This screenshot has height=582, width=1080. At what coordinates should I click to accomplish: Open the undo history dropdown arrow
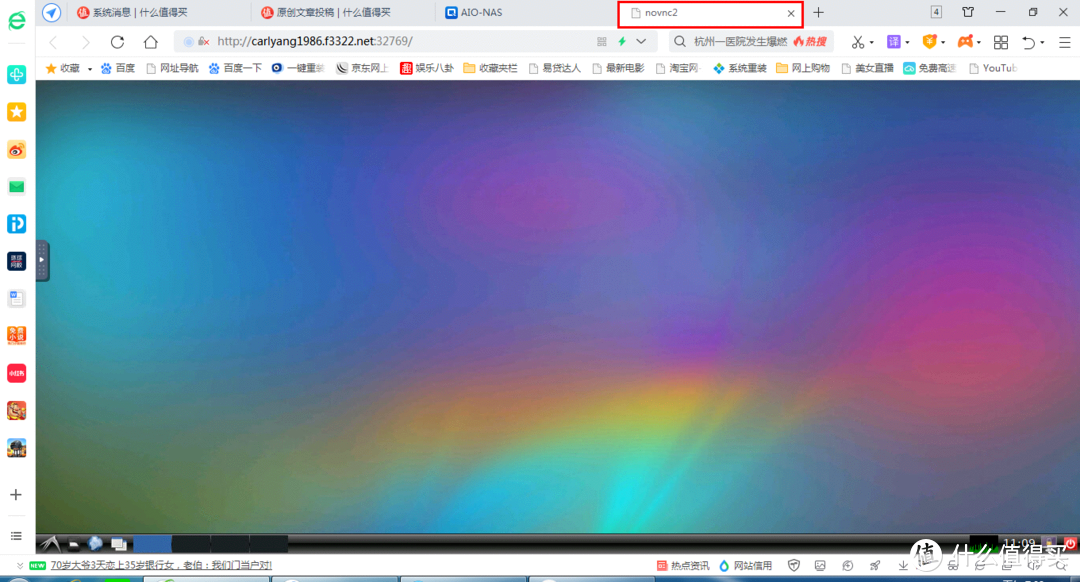(1042, 43)
